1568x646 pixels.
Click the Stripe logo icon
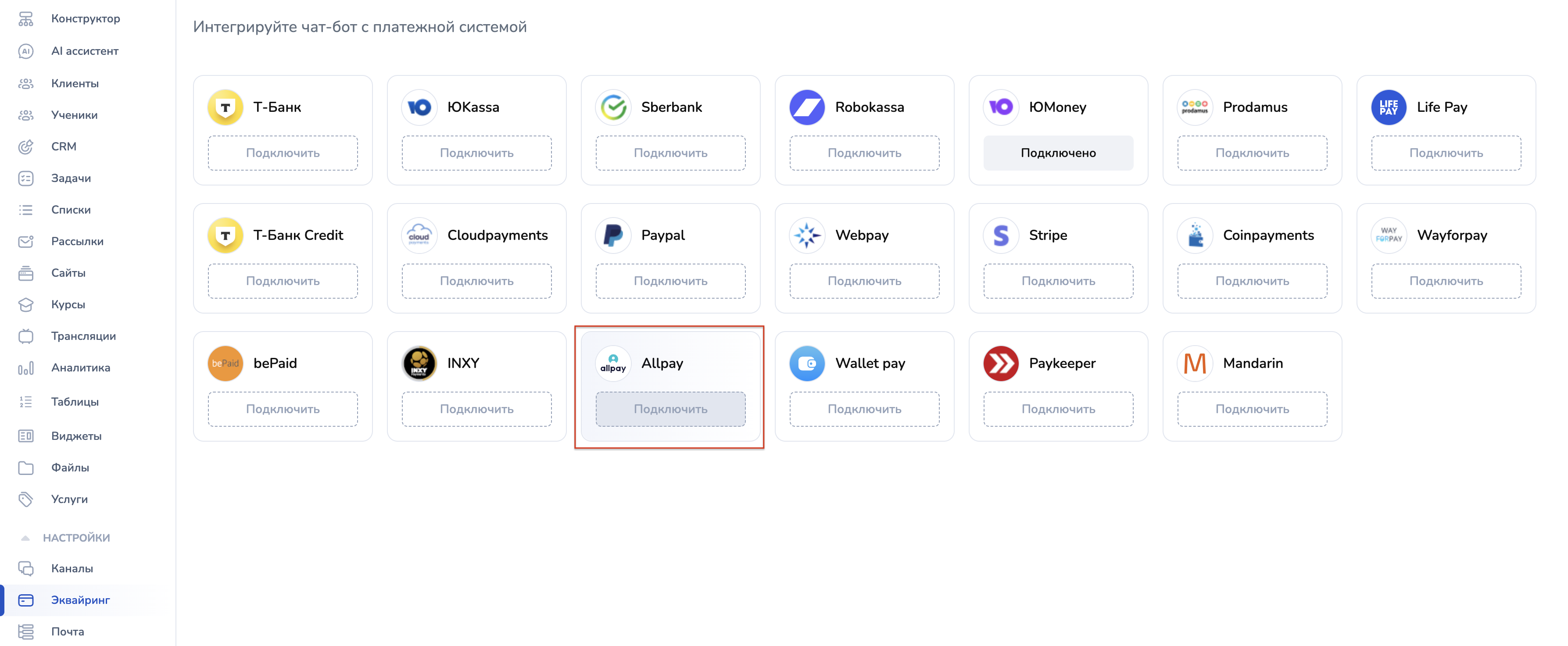coord(1001,236)
